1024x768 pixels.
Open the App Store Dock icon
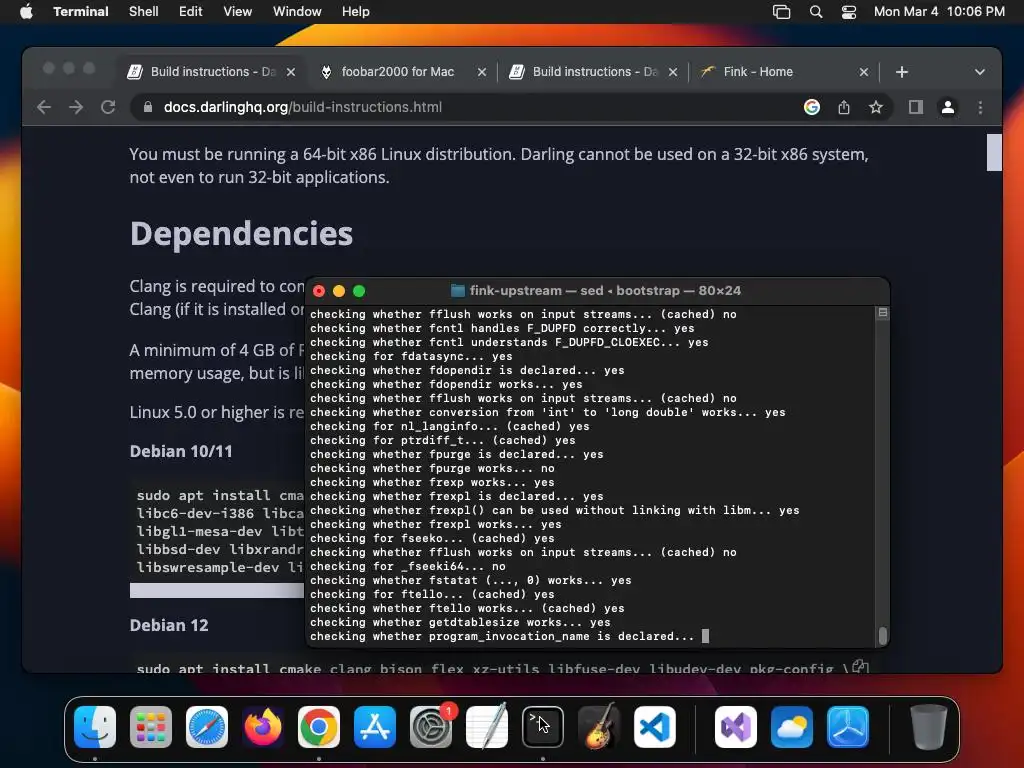(375, 727)
